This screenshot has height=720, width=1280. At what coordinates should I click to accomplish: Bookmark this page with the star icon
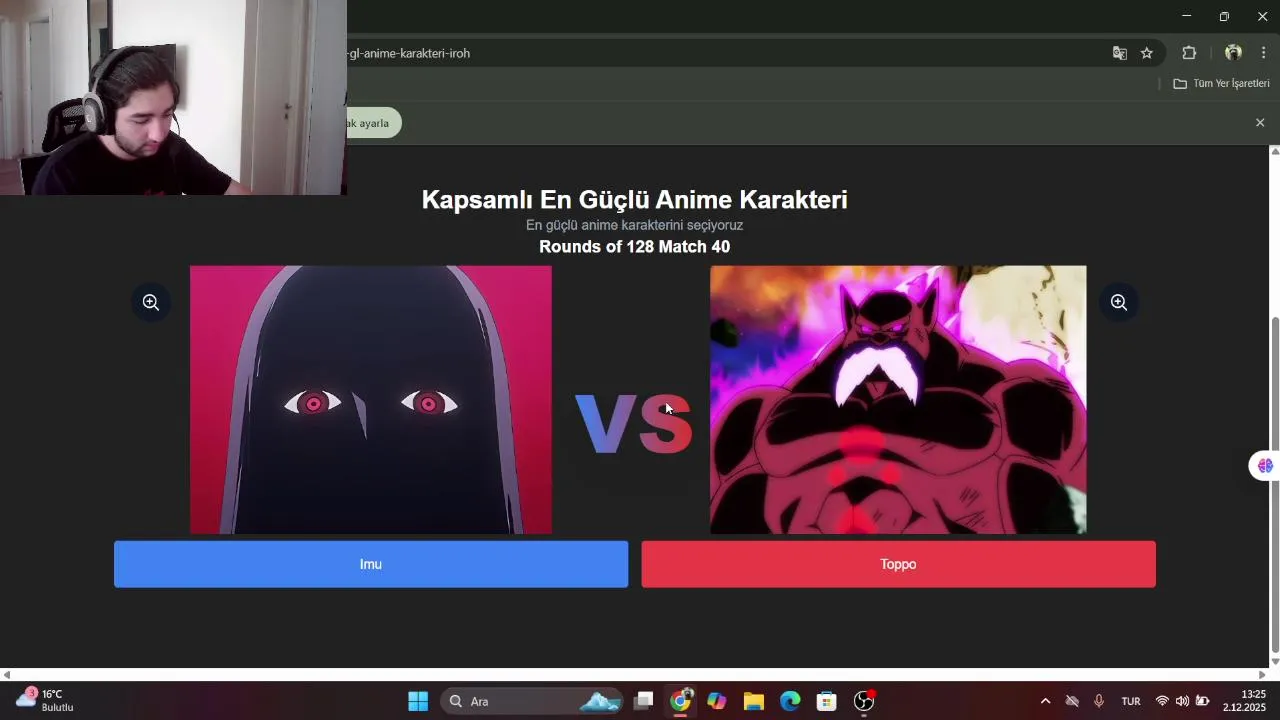[x=1147, y=53]
